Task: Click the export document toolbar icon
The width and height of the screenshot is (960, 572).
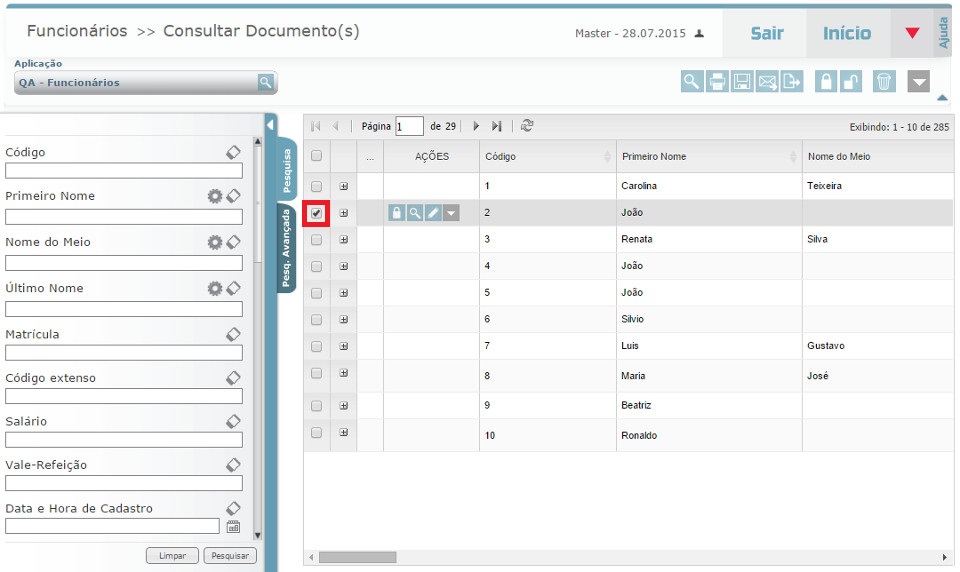Action: click(x=792, y=81)
